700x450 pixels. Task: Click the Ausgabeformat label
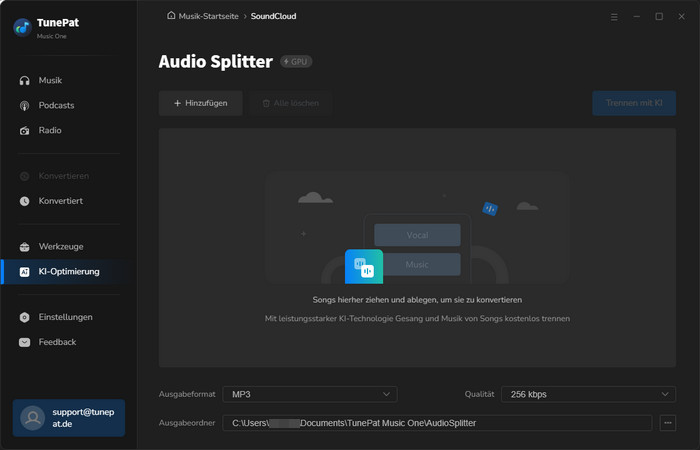[x=187, y=394]
